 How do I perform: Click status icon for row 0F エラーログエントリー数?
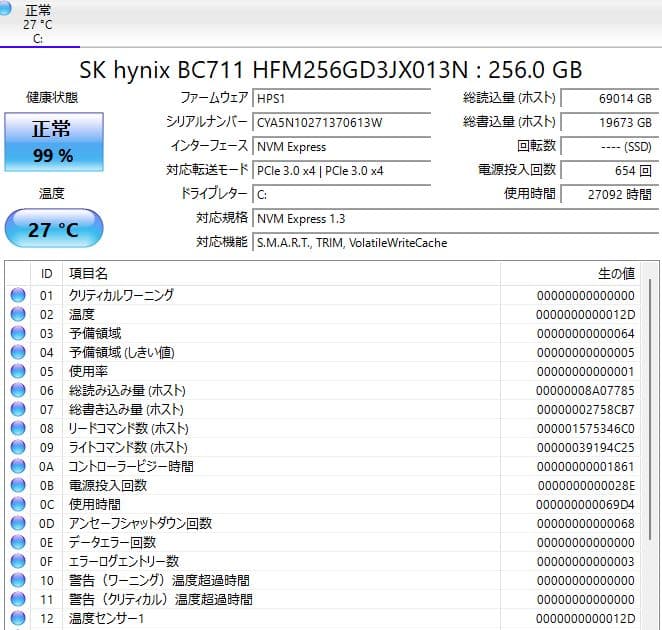(18, 561)
